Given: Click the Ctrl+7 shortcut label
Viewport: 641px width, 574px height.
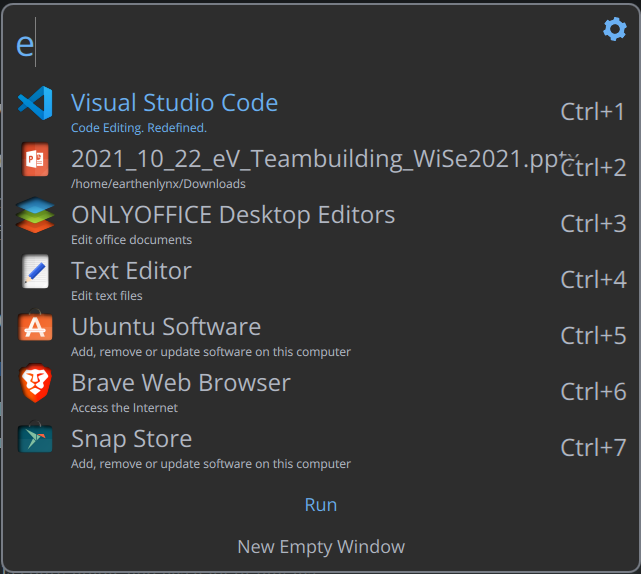Looking at the screenshot, I should 593,448.
